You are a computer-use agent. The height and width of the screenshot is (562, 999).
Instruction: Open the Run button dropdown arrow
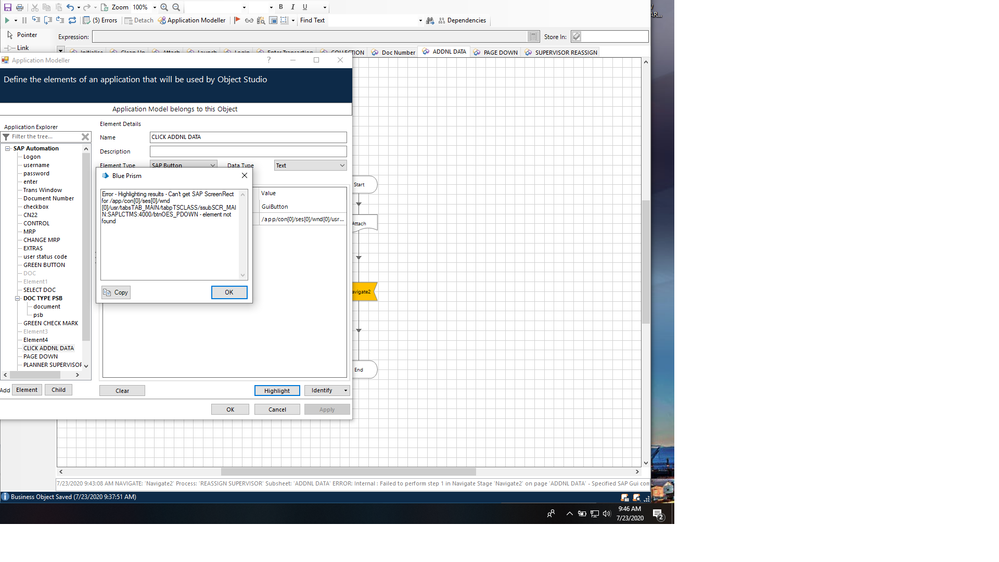pyautogui.click(x=15, y=20)
